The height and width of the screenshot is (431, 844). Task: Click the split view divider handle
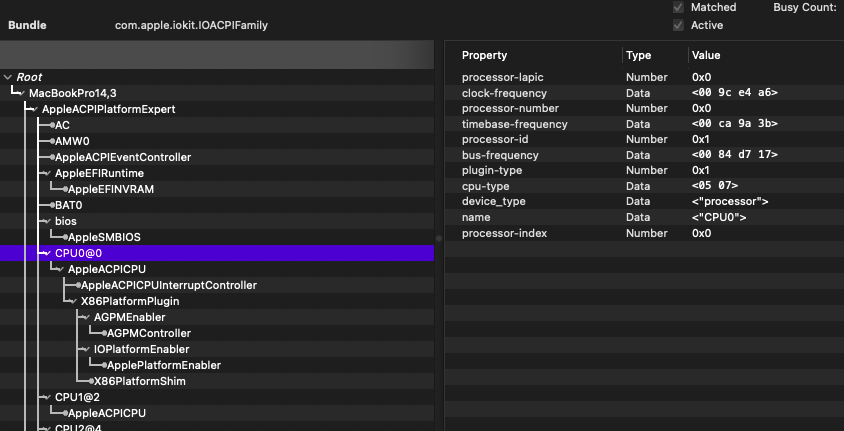tap(439, 238)
